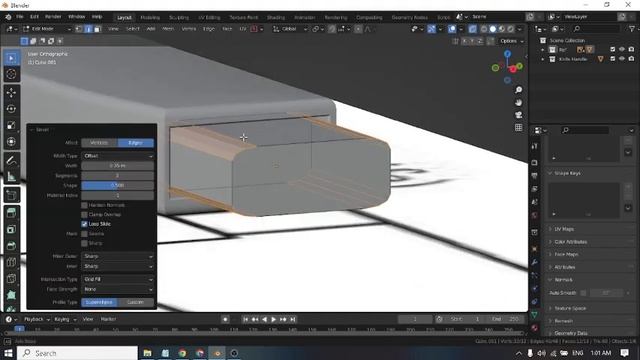Choose Superellipse profile type
The width and height of the screenshot is (640, 360).
(99, 302)
